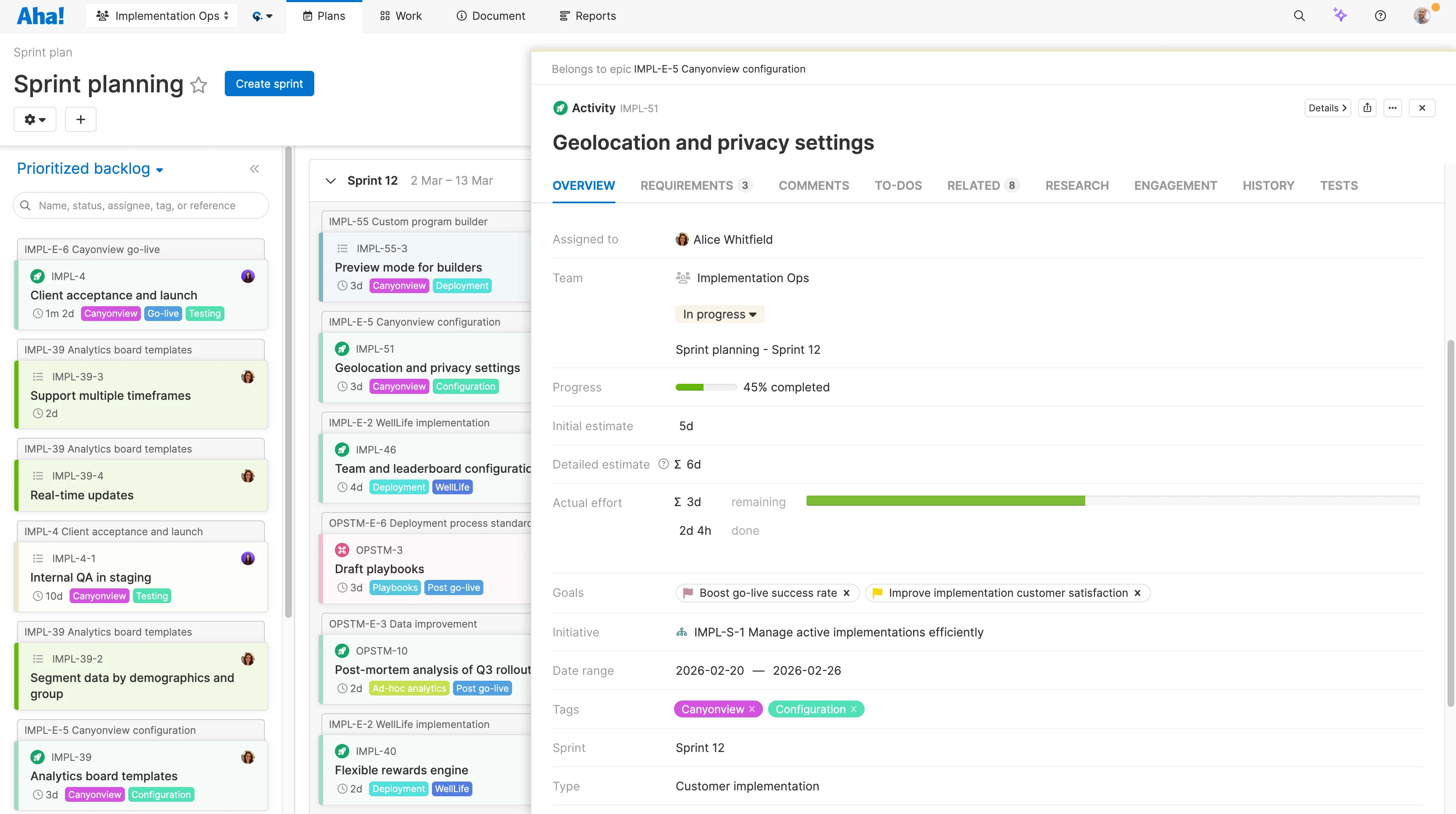This screenshot has height=814, width=1456.
Task: Collapse the Prioritized backlog panel
Action: [254, 169]
